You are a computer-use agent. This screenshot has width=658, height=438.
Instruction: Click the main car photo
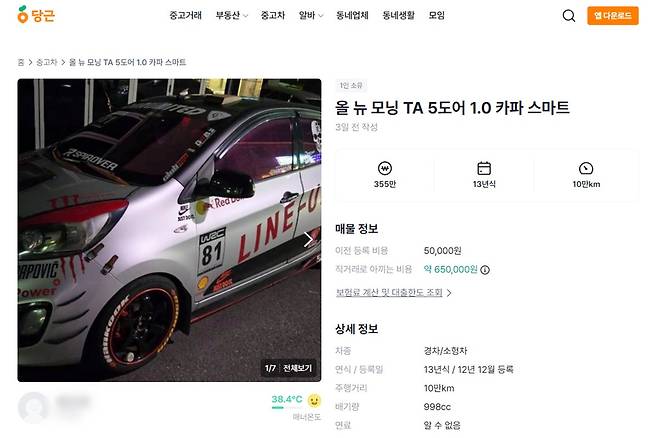click(x=169, y=230)
